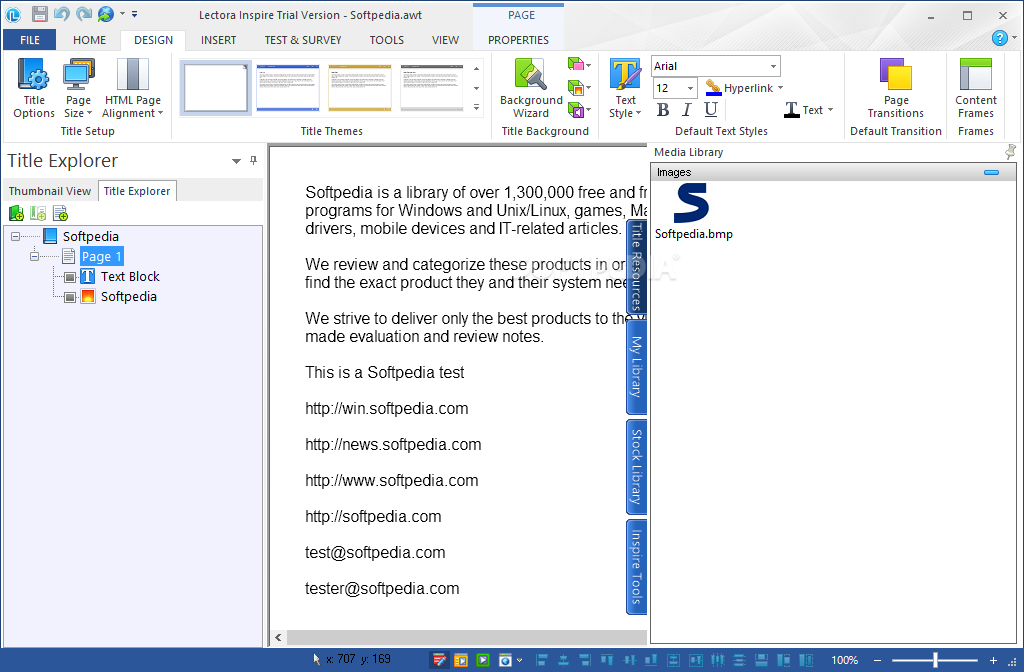Click the zoom slider handle
1024x672 pixels.
(x=935, y=660)
